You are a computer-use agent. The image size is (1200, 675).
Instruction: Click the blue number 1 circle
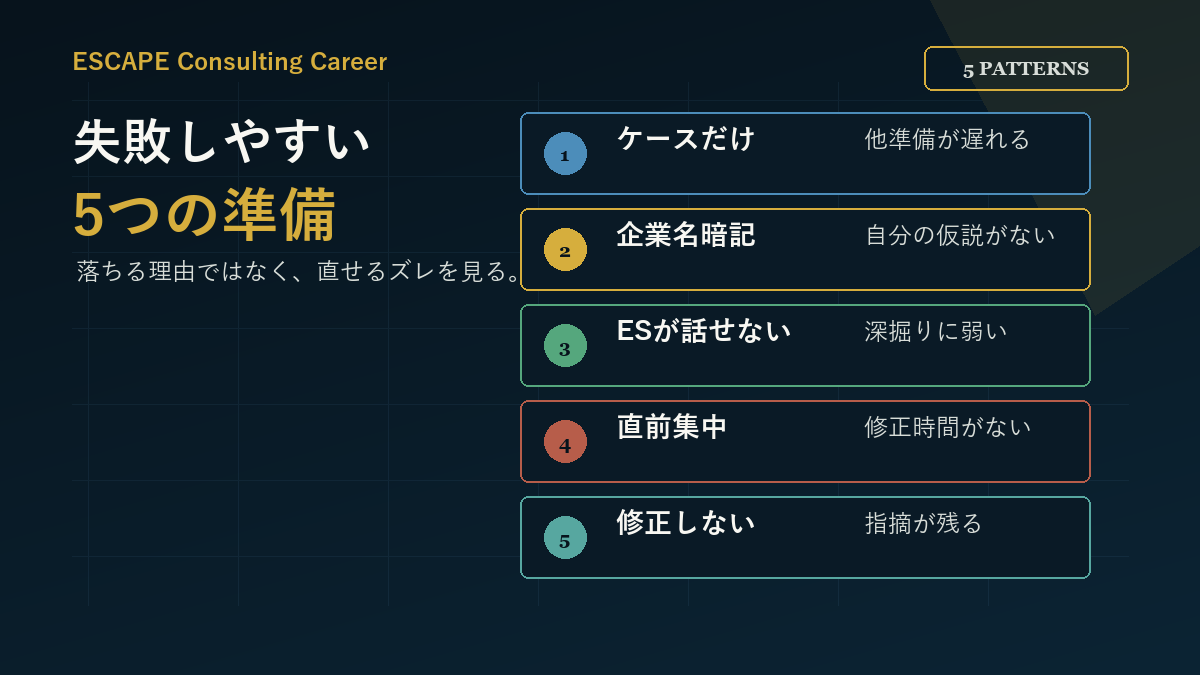coord(565,154)
